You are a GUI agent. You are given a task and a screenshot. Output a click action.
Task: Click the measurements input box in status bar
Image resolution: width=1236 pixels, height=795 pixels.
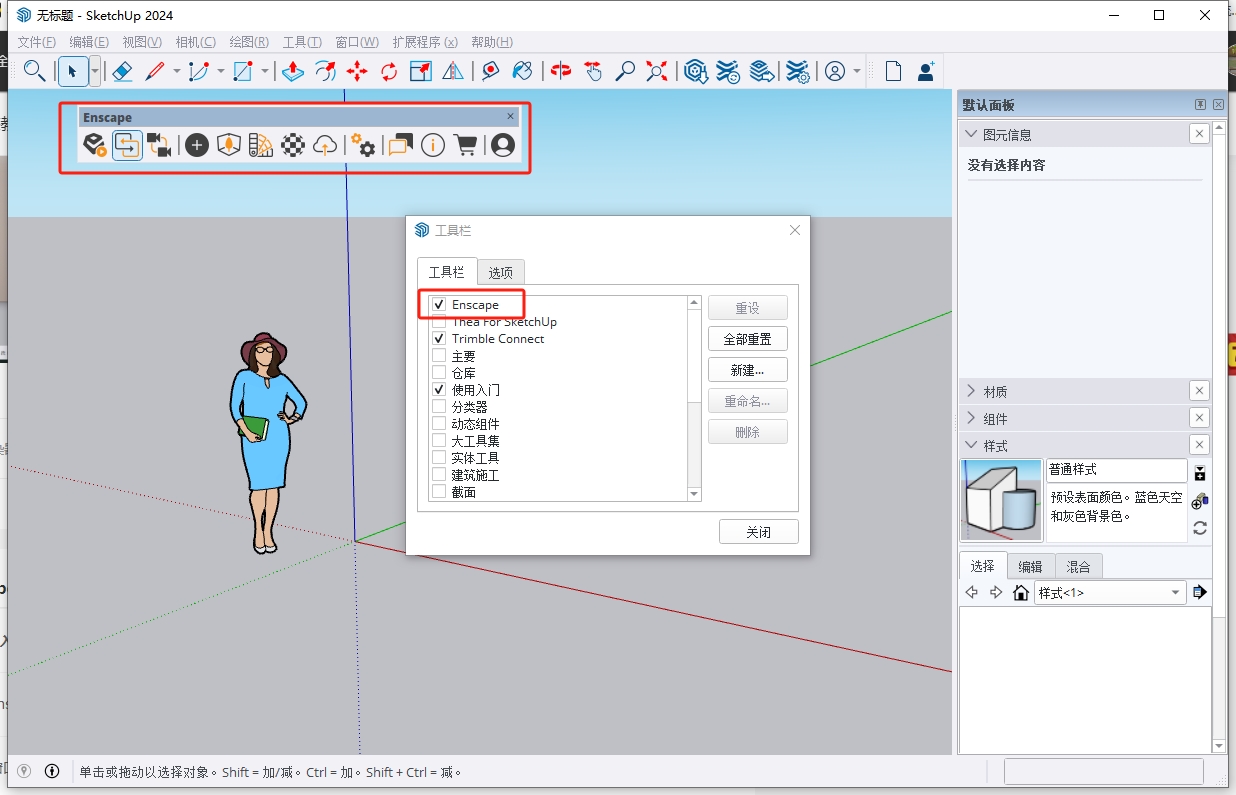(x=1104, y=771)
